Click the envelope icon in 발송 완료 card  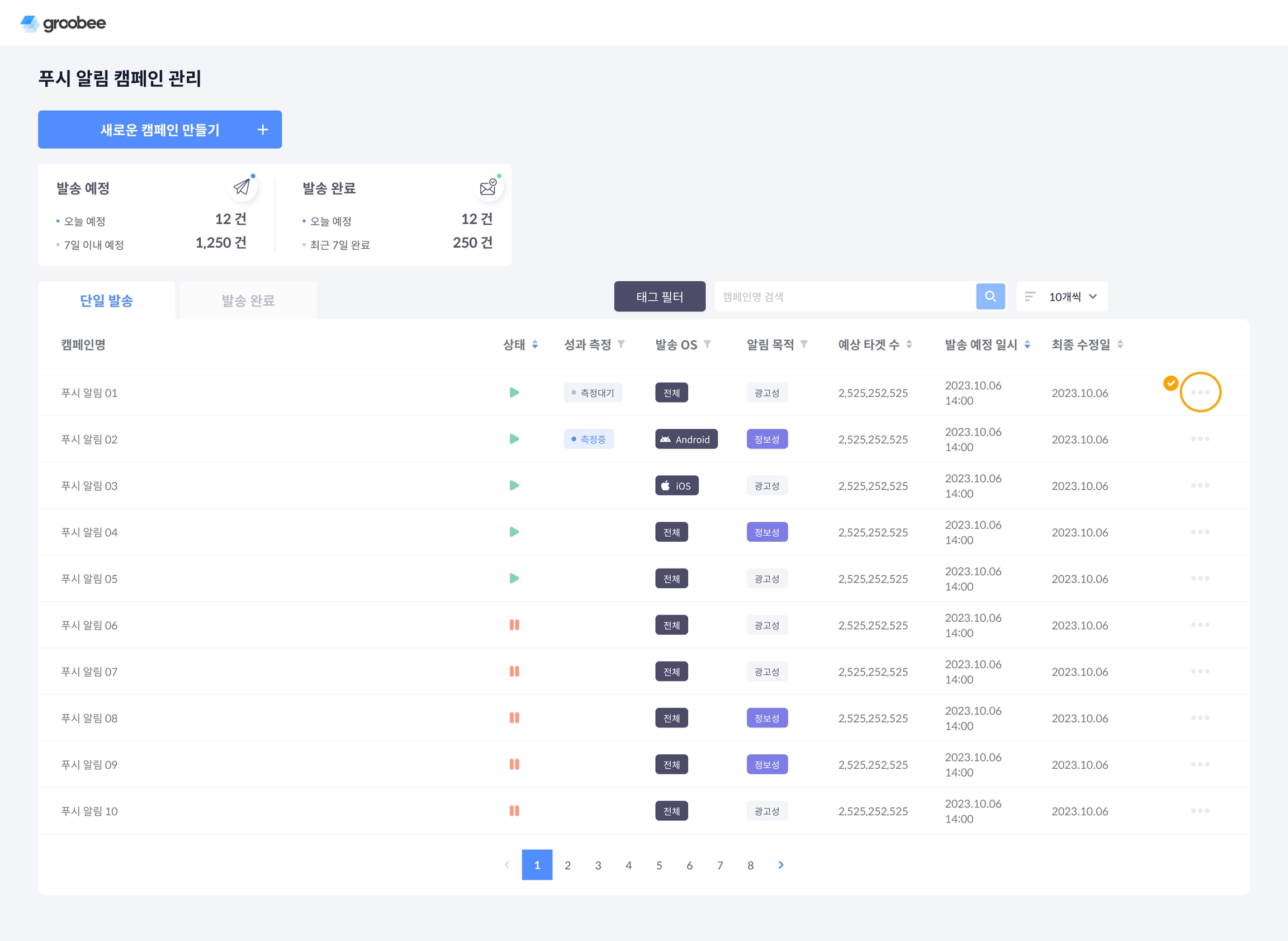click(488, 187)
